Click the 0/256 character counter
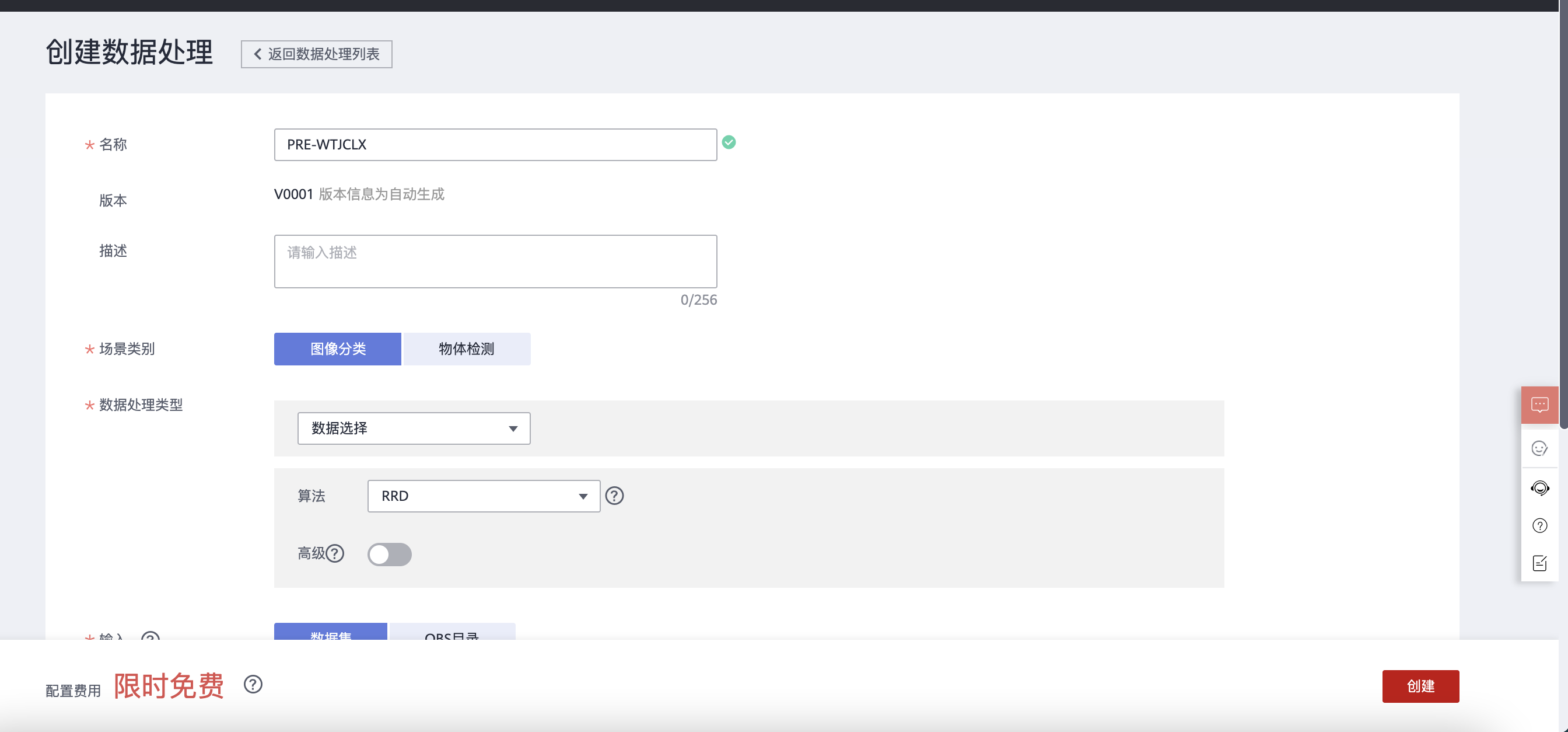 (699, 299)
